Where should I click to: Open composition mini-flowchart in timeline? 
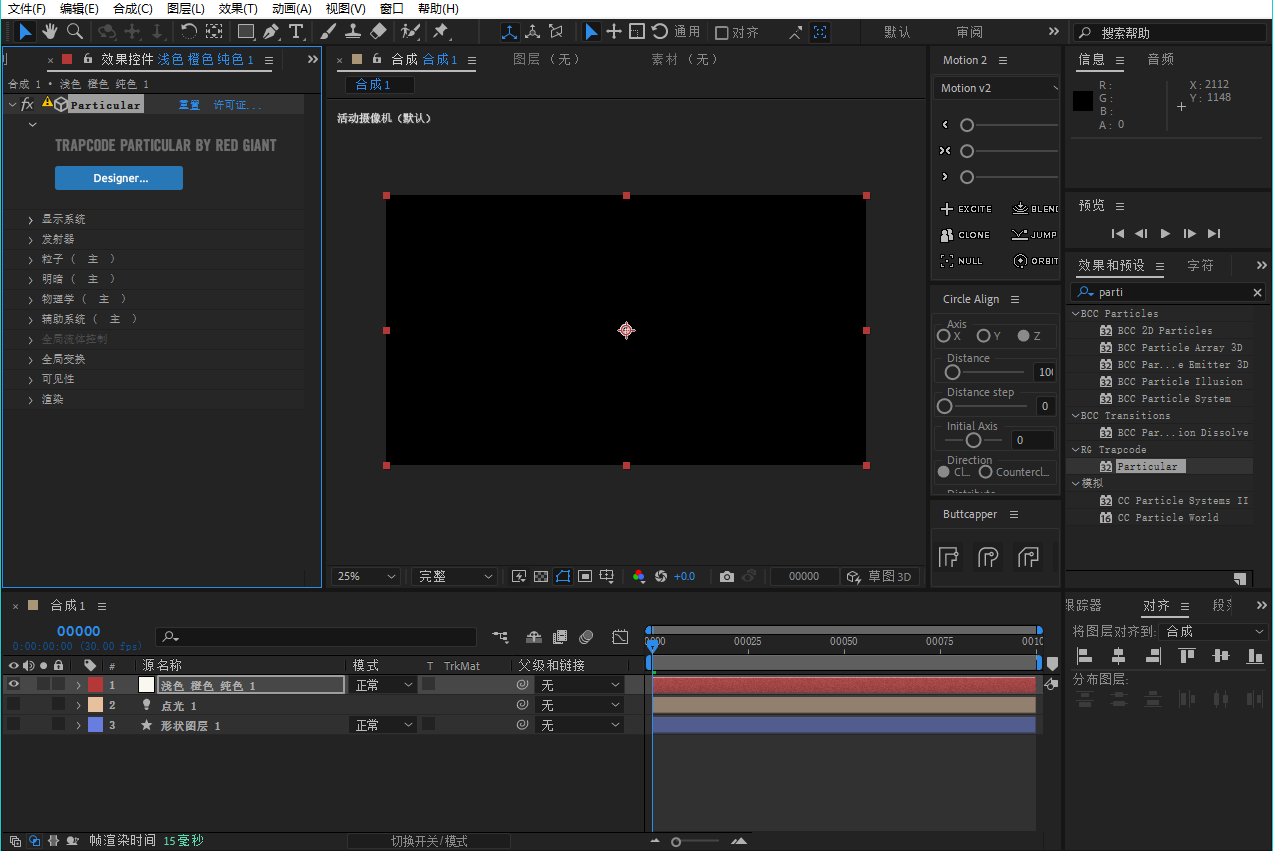(x=501, y=637)
